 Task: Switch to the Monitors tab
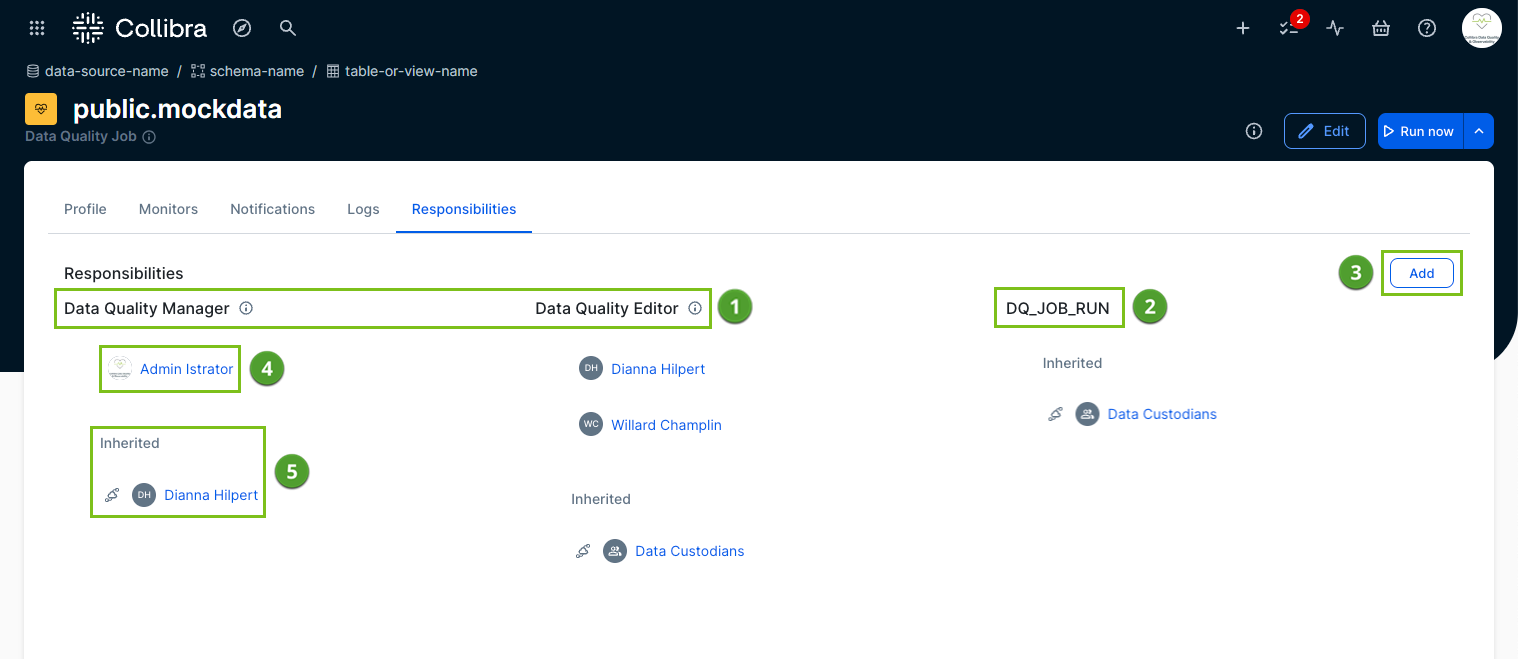coord(168,209)
